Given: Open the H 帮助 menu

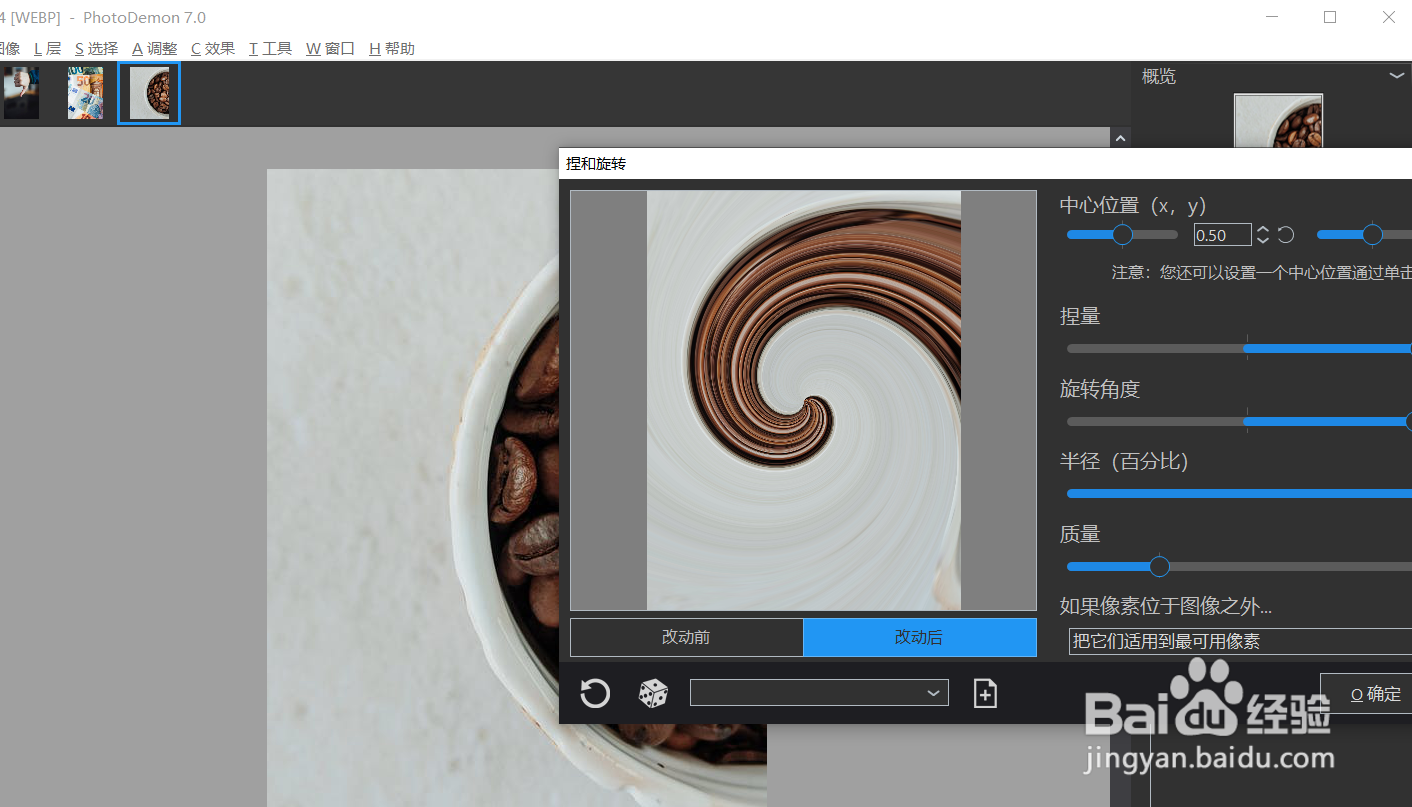Looking at the screenshot, I should coord(391,48).
